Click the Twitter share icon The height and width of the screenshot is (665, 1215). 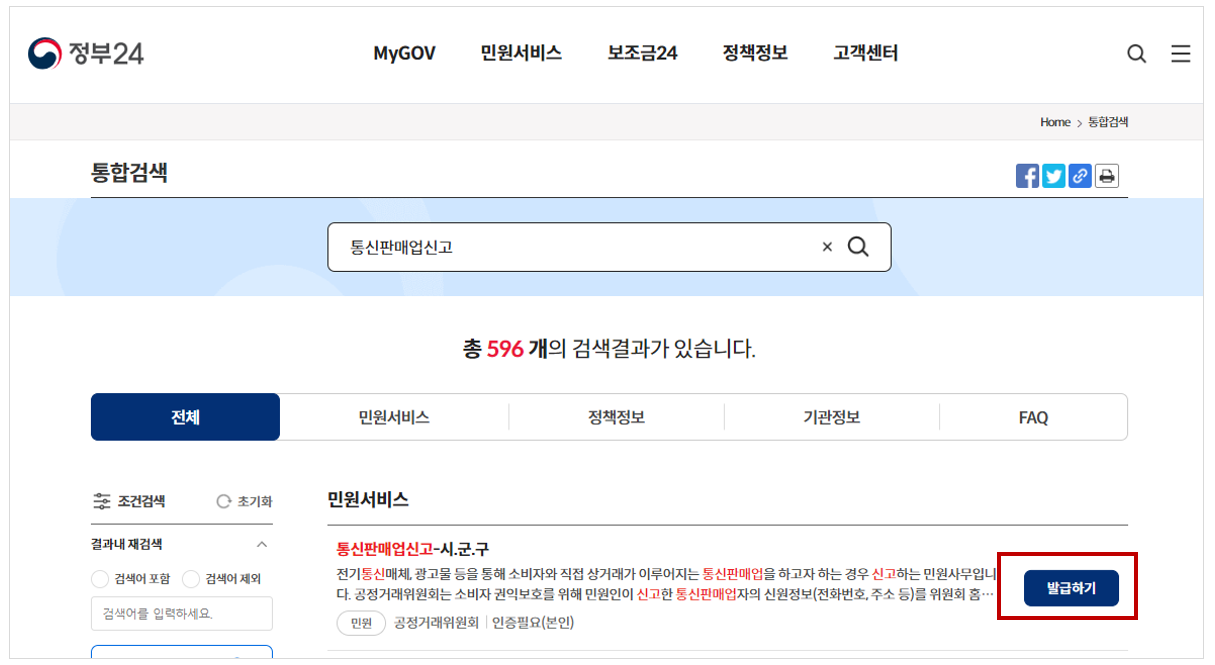1053,175
